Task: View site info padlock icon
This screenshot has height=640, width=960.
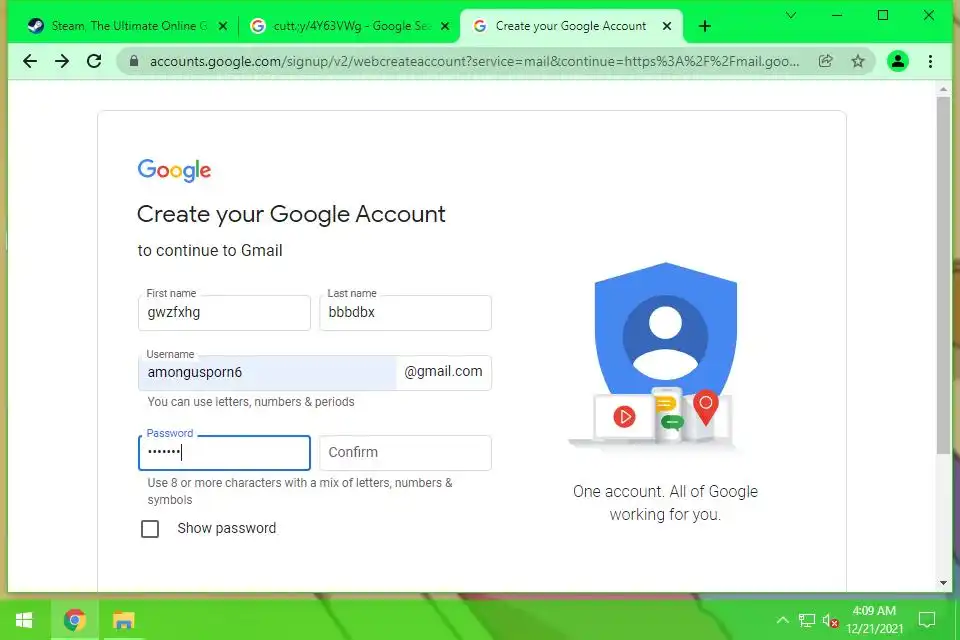Action: coord(134,61)
